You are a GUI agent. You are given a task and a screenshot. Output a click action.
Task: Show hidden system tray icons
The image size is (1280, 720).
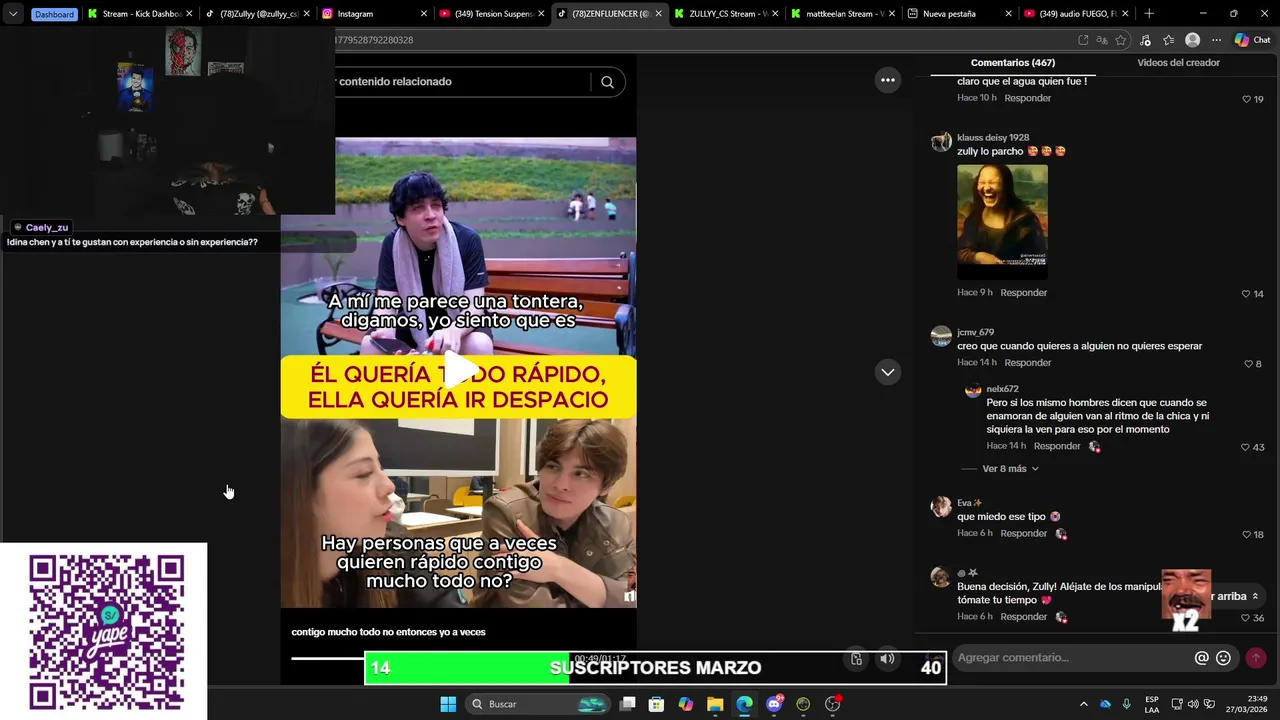[x=1083, y=704]
